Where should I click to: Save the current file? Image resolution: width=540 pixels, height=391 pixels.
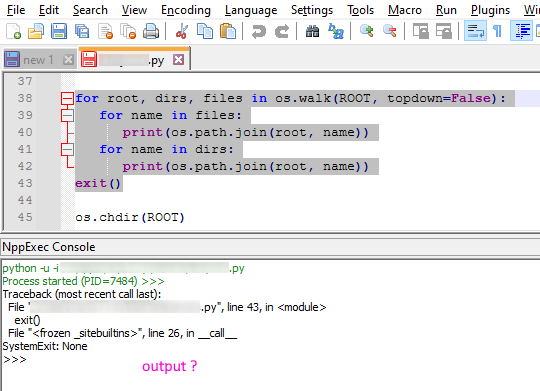coord(59,31)
